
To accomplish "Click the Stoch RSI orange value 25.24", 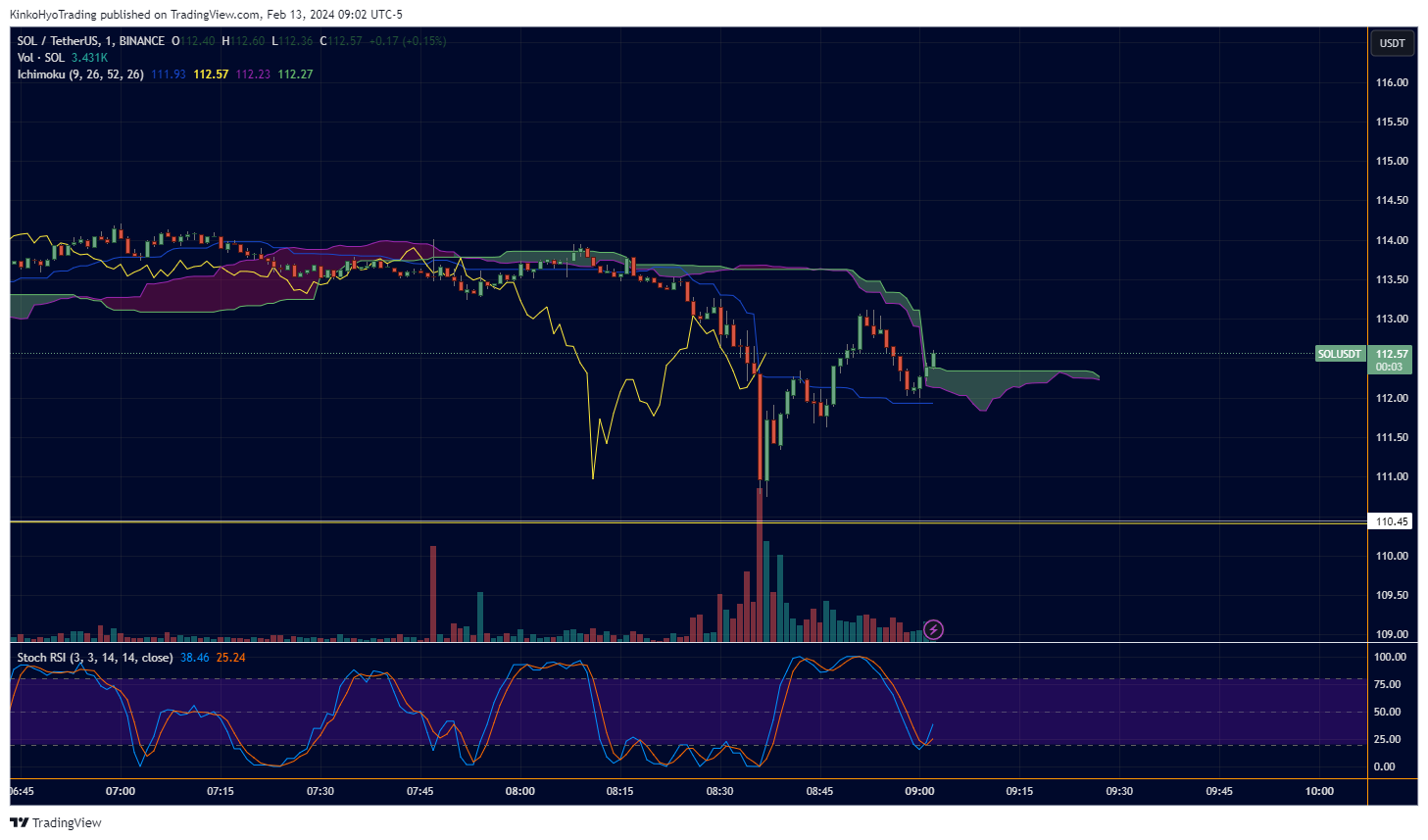I will [231, 658].
